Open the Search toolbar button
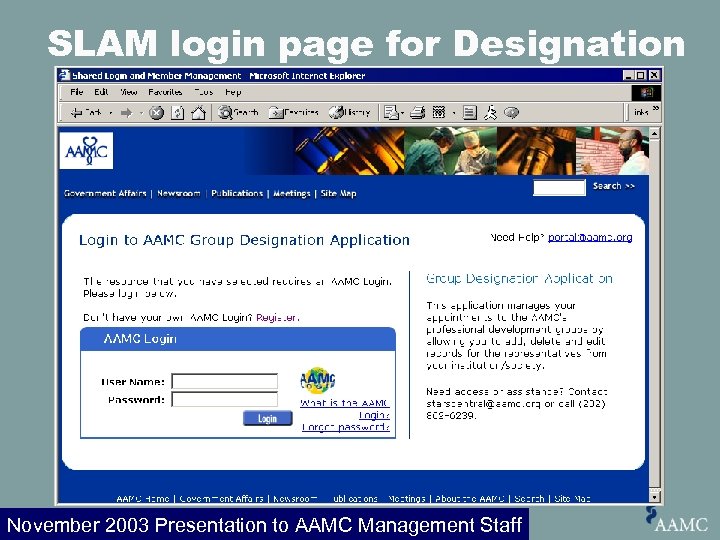 coord(237,112)
